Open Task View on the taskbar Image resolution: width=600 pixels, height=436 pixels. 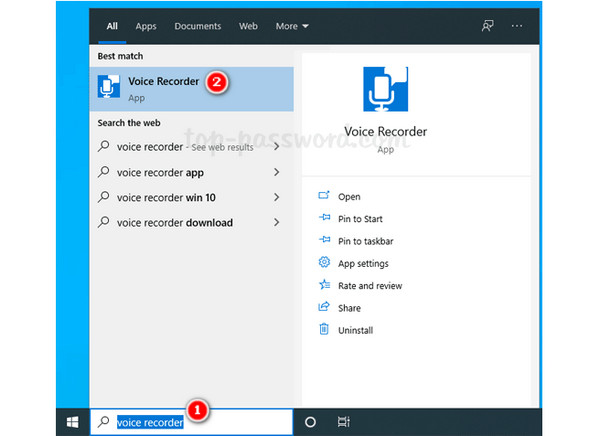344,422
